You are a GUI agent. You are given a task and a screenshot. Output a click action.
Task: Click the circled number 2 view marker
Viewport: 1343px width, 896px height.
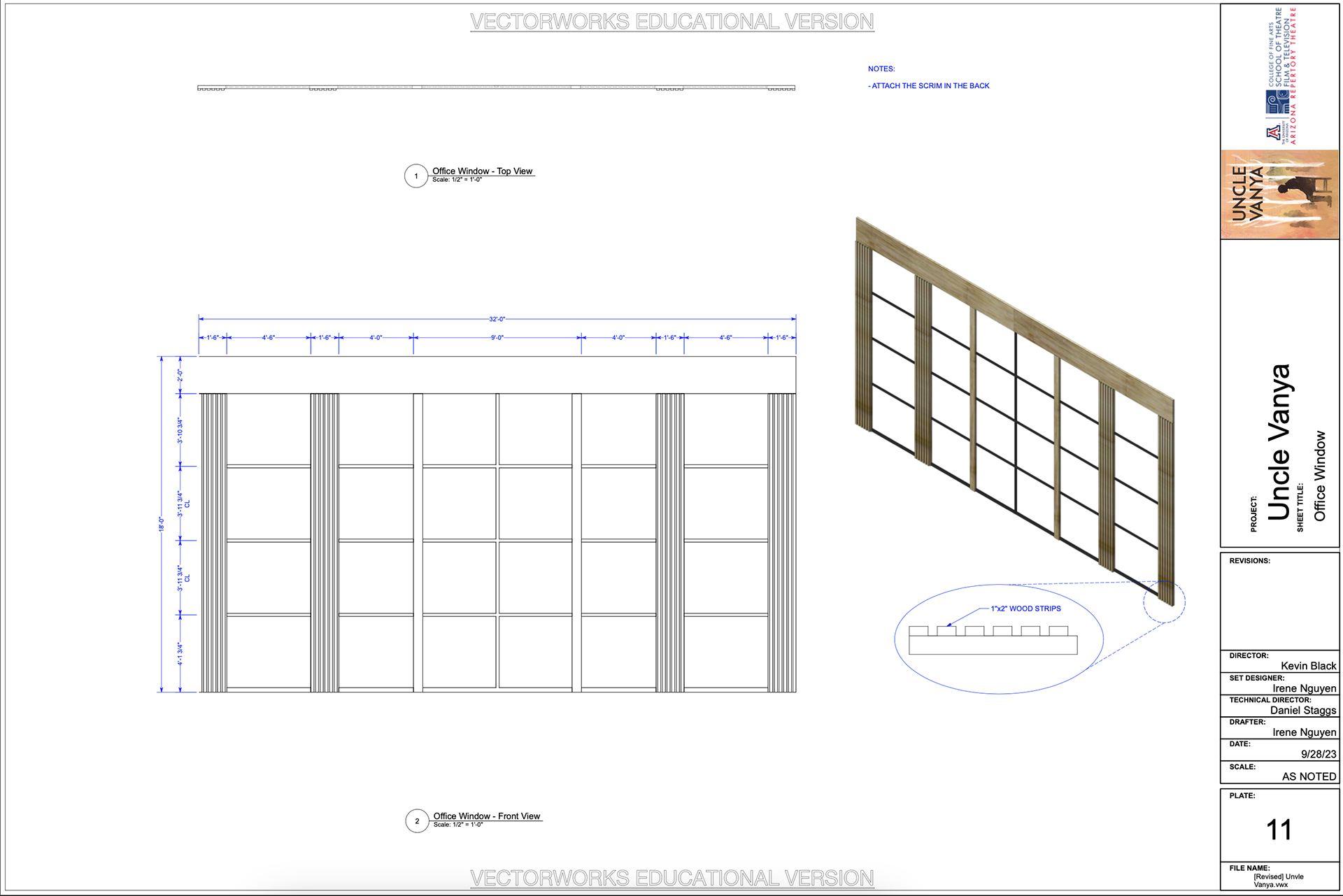pos(417,821)
